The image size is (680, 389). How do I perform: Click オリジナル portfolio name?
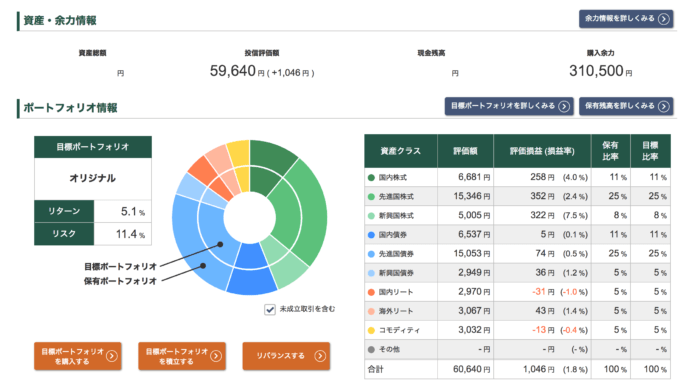click(93, 178)
